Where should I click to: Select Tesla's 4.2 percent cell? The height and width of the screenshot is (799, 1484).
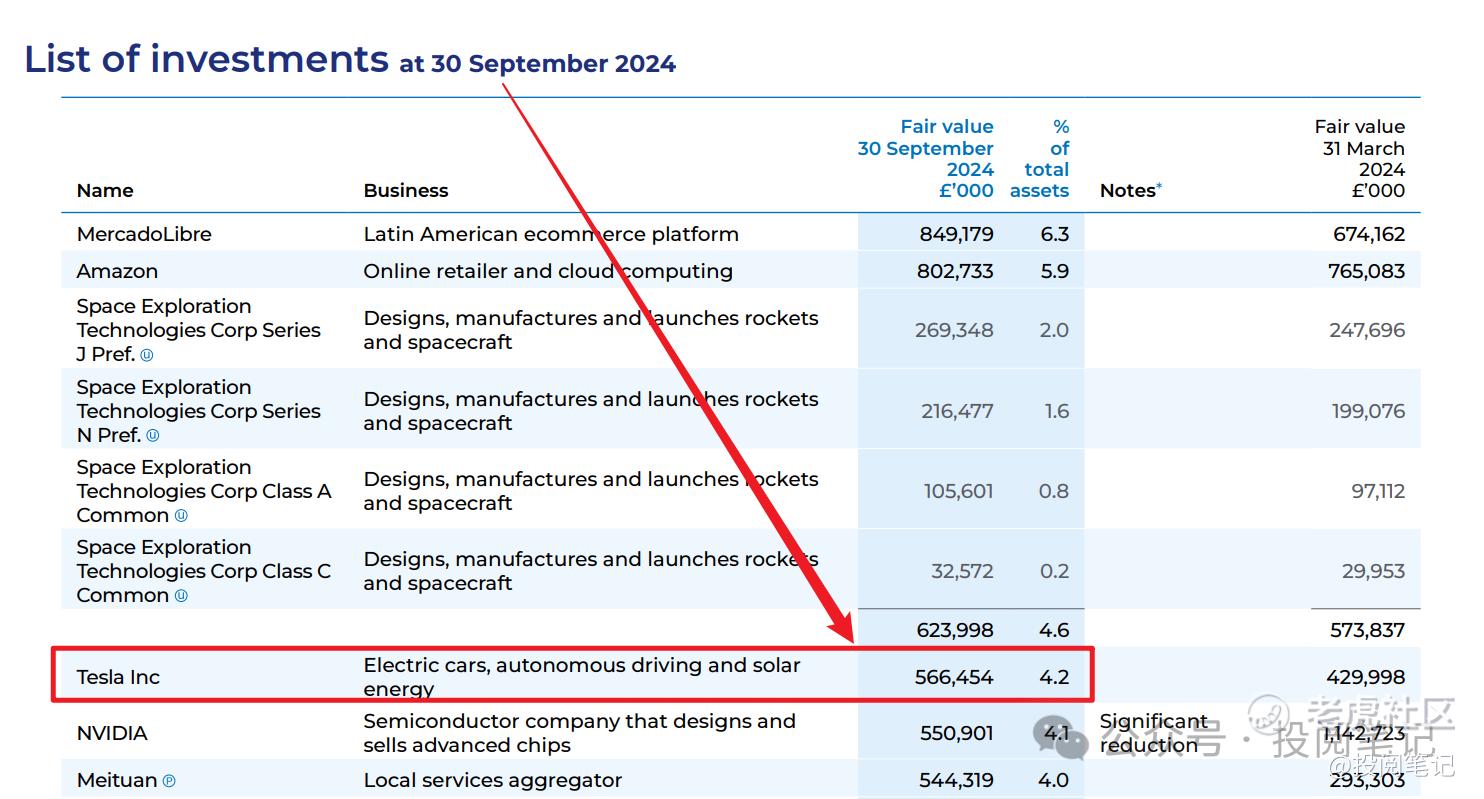point(1054,677)
